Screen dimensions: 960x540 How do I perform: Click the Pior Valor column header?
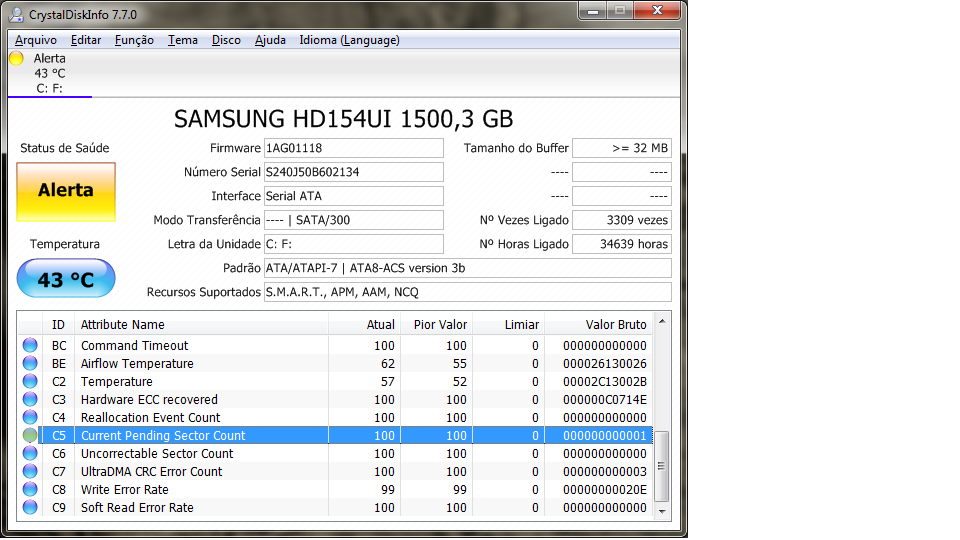[x=437, y=324]
